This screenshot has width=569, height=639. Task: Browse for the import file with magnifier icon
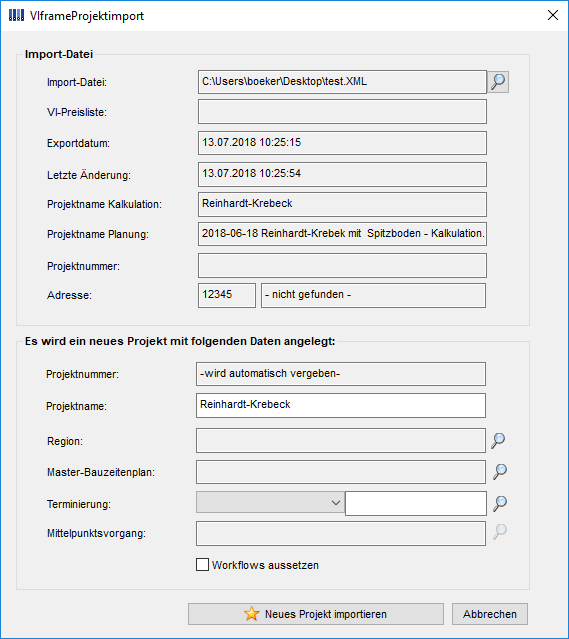pos(498,82)
